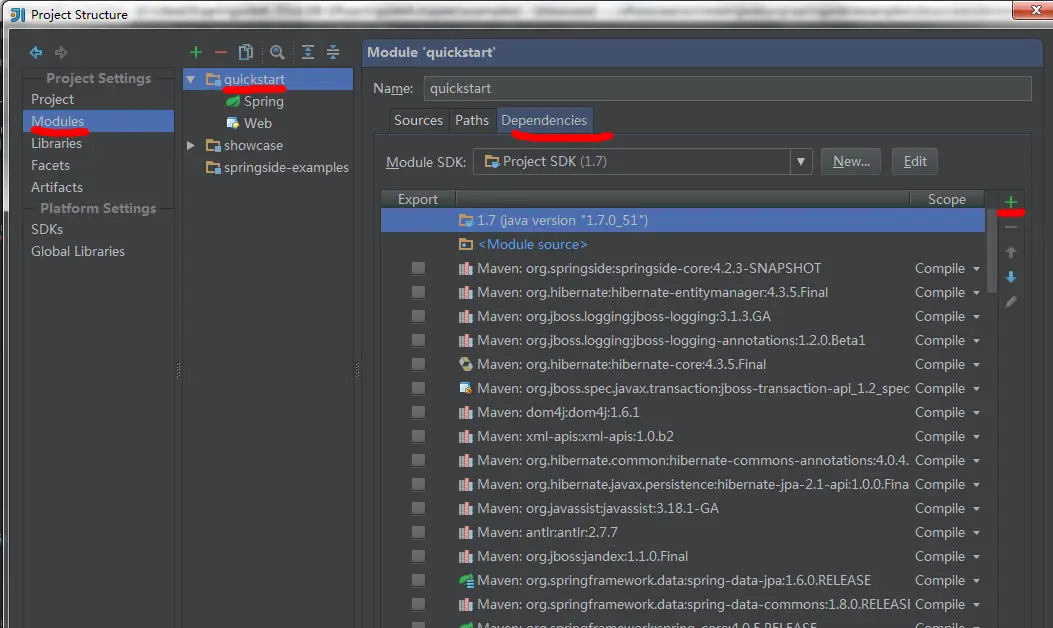1053x628 pixels.
Task: Toggle export for dom4j:1.6.1 dependency
Action: click(x=418, y=412)
